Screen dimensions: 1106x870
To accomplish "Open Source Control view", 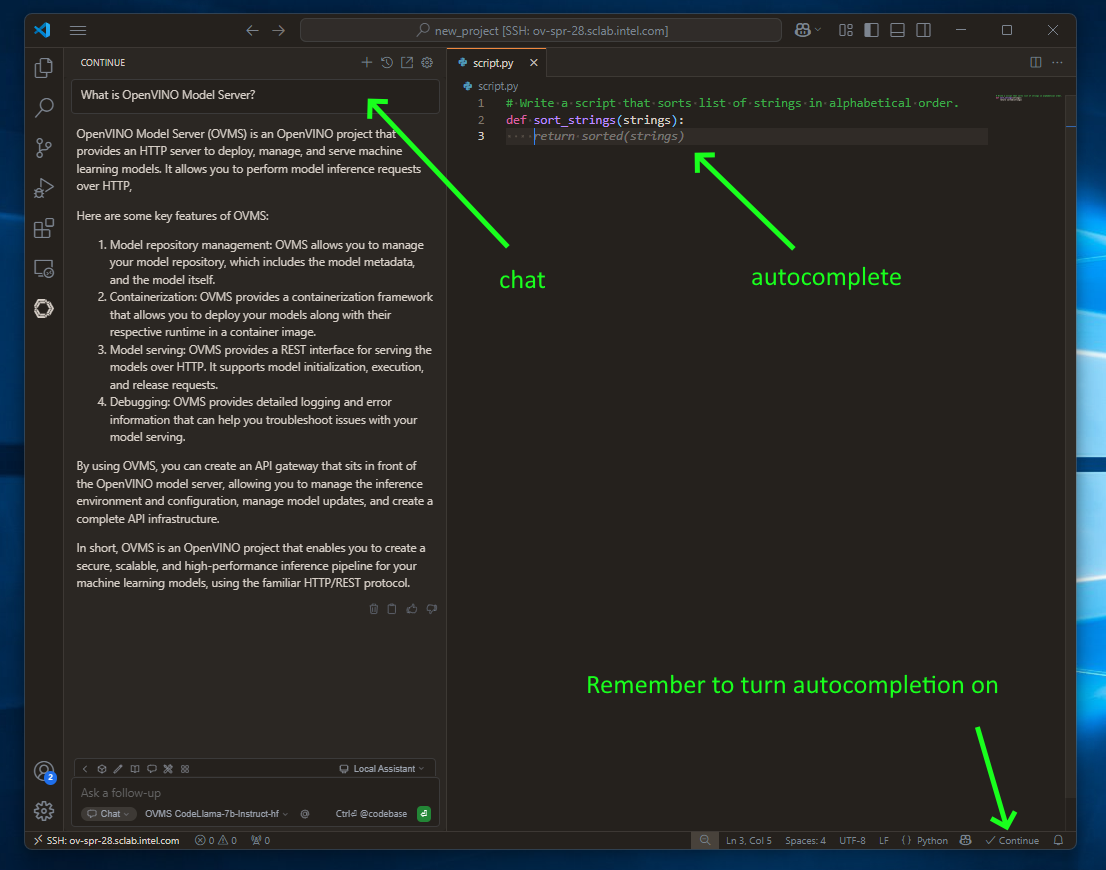I will pyautogui.click(x=44, y=148).
